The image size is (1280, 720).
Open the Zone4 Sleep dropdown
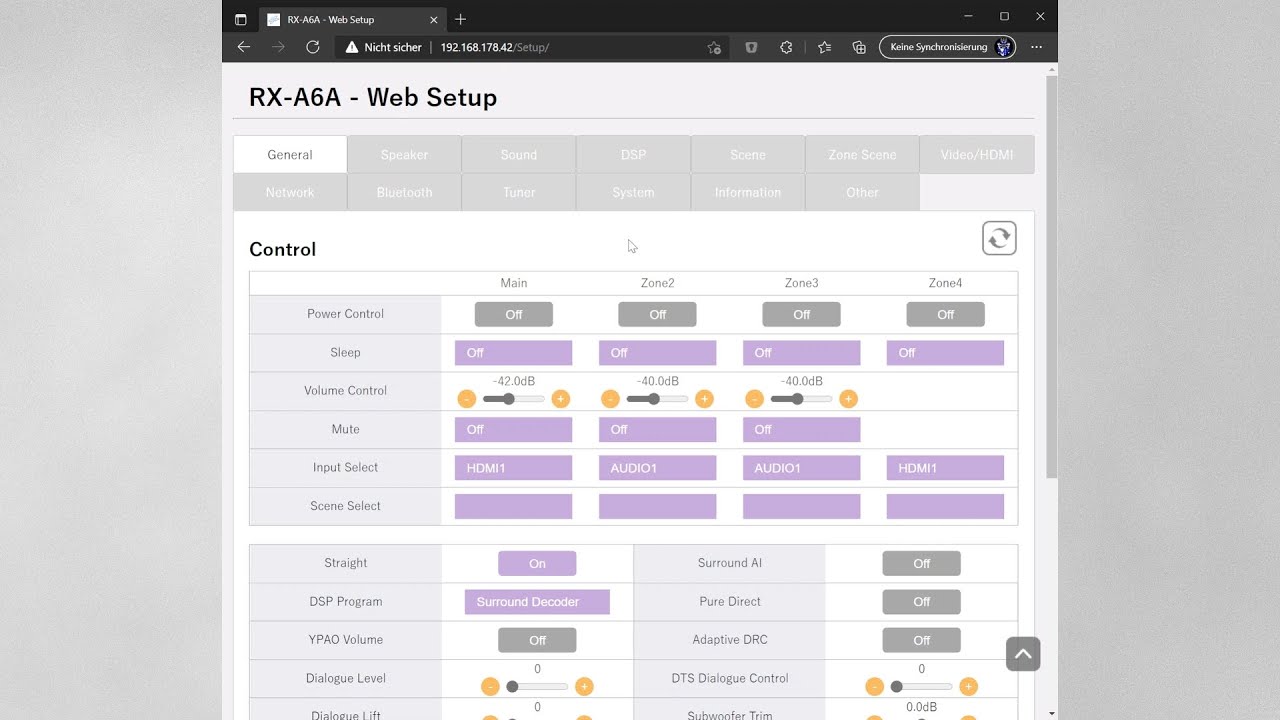(946, 352)
